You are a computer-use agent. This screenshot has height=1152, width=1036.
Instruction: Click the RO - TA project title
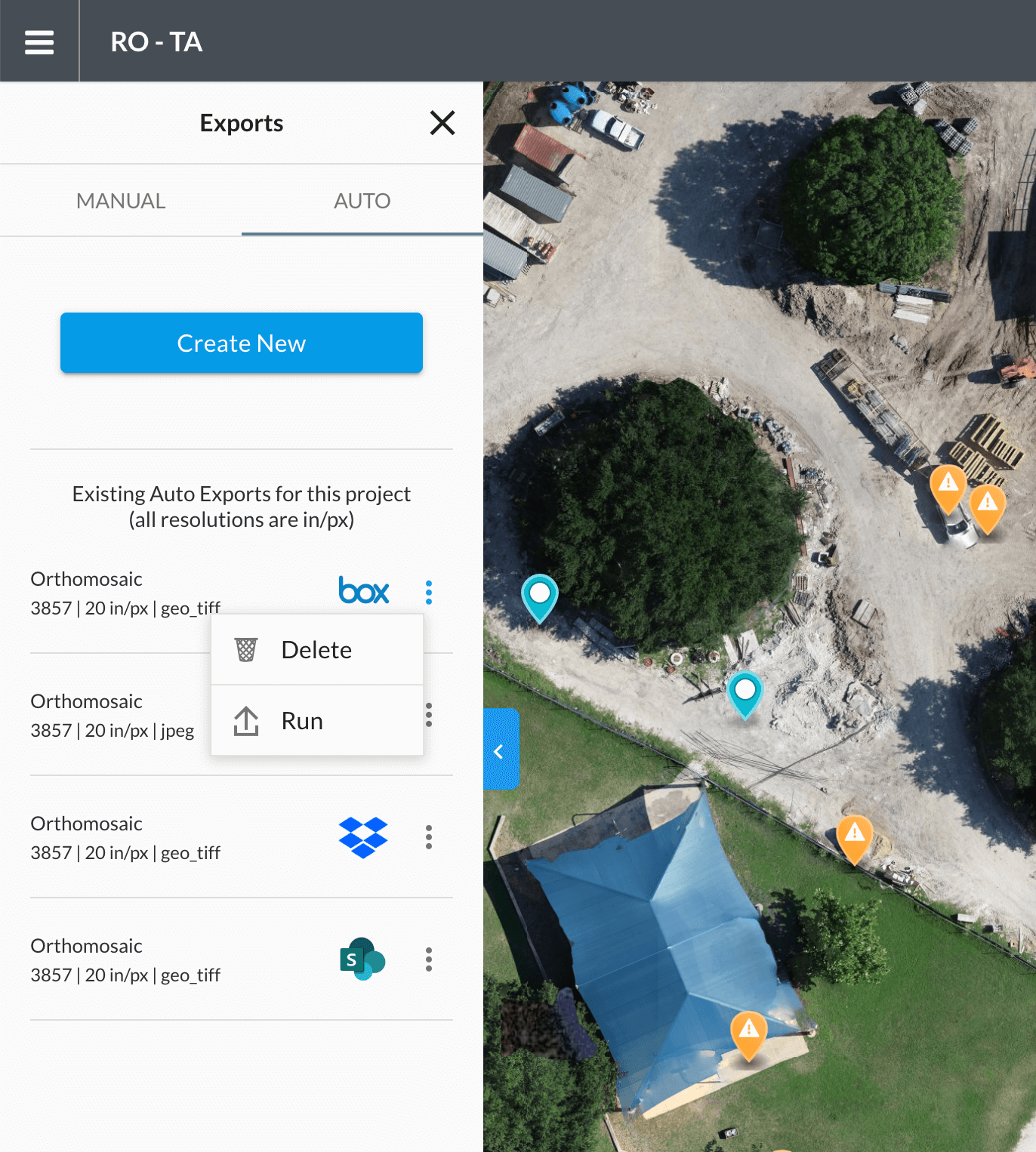[x=156, y=42]
